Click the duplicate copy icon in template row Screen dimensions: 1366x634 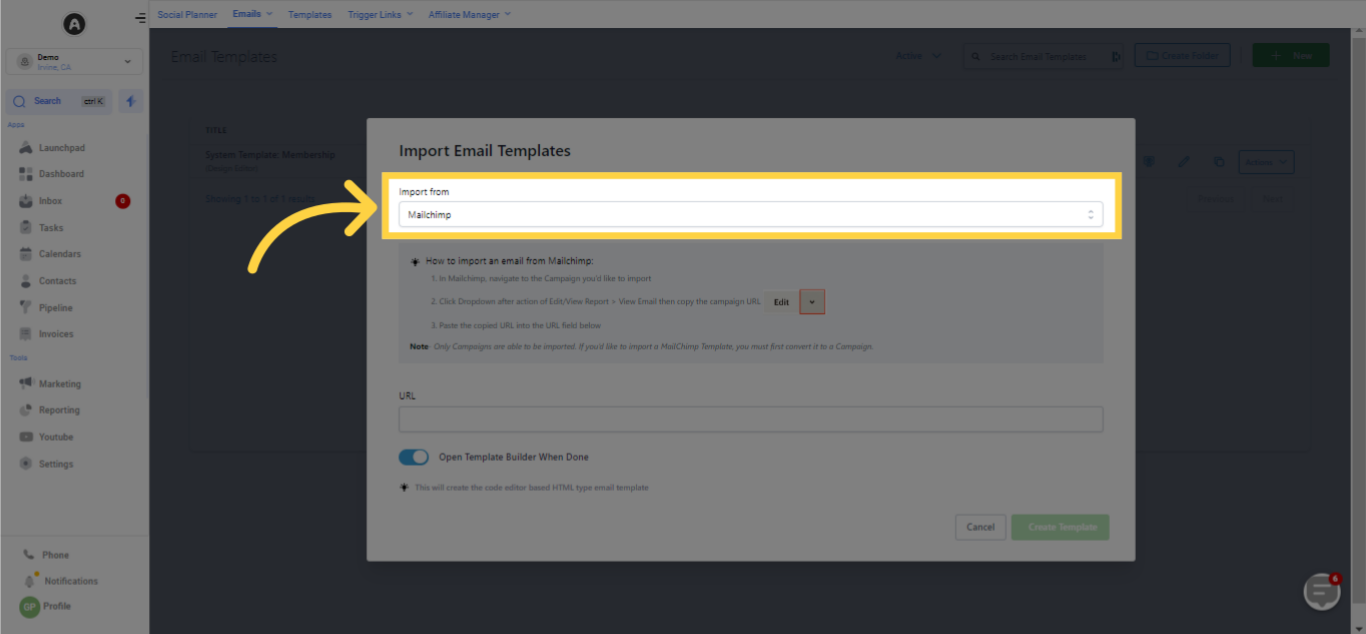(x=1218, y=161)
